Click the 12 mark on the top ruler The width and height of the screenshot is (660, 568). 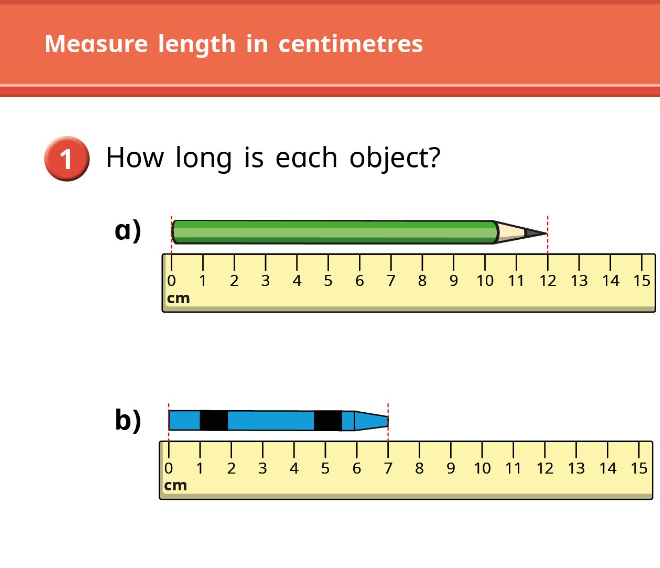(x=547, y=280)
